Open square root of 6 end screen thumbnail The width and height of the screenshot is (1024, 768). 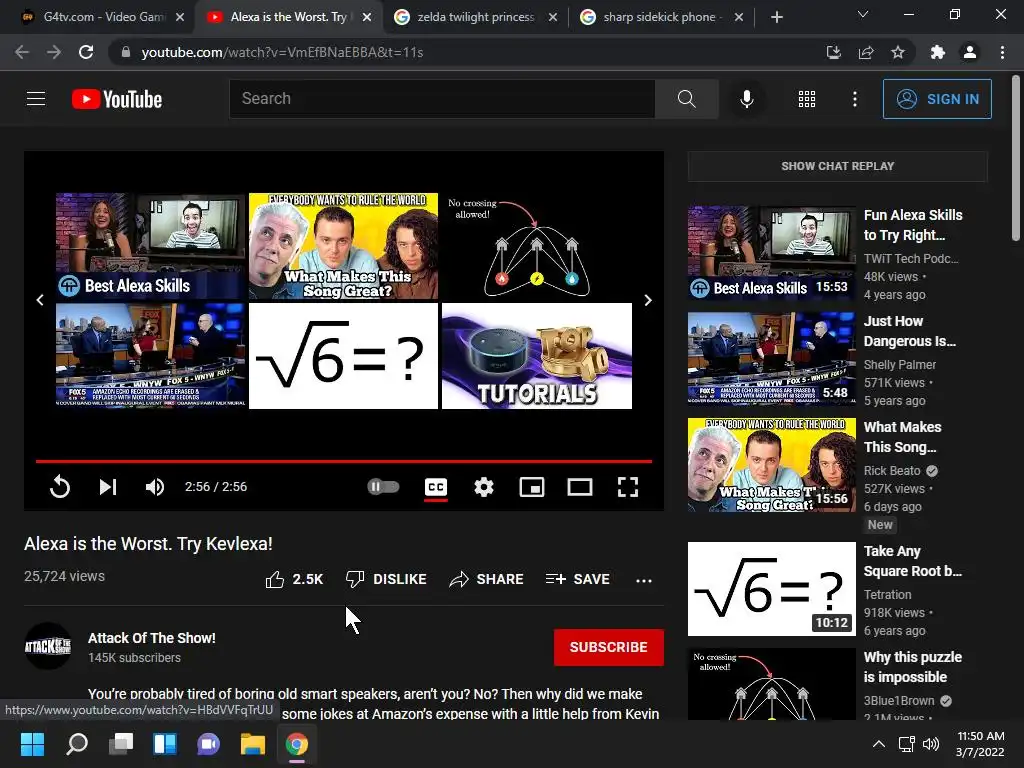(344, 356)
